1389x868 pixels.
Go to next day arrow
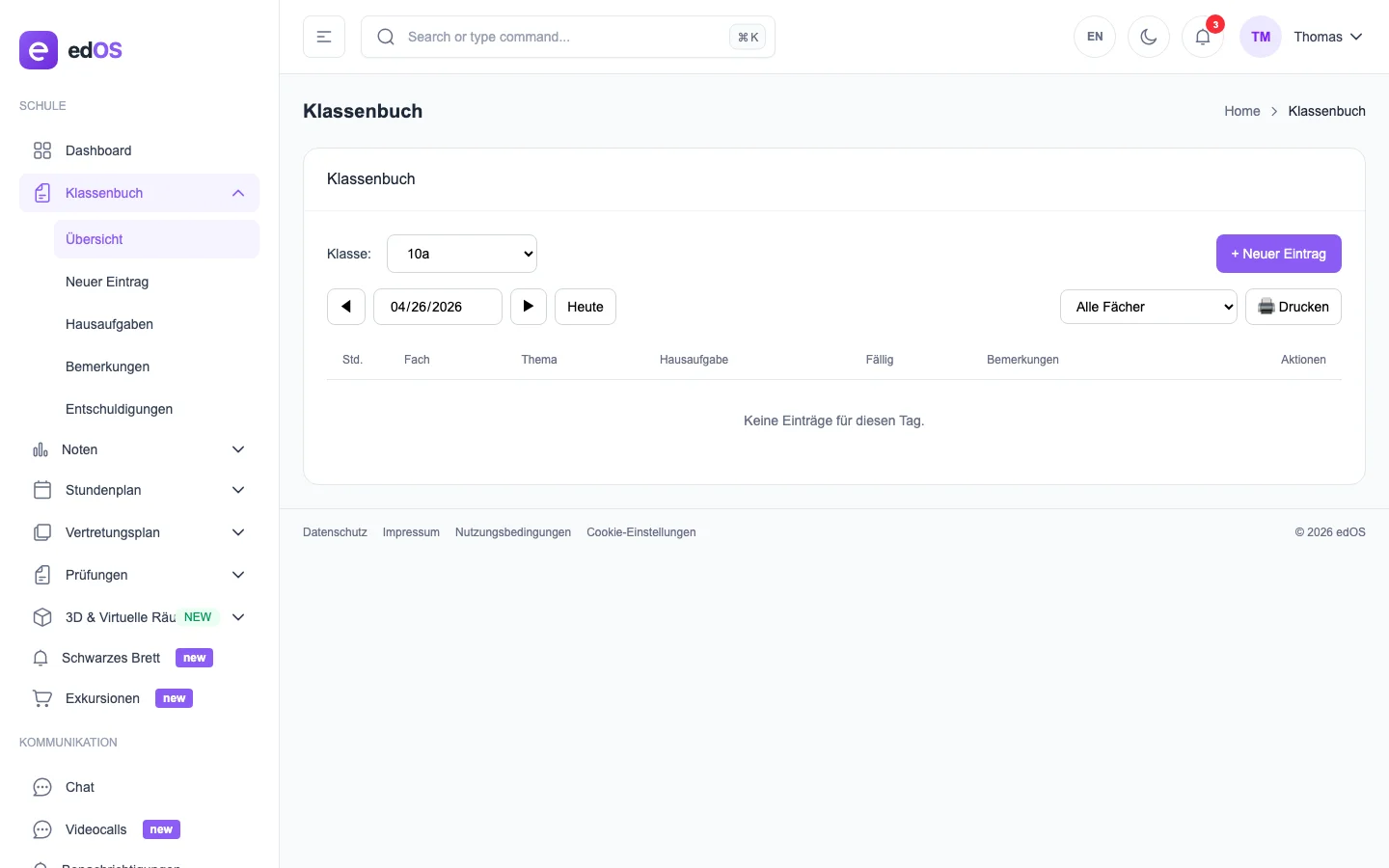point(528,307)
